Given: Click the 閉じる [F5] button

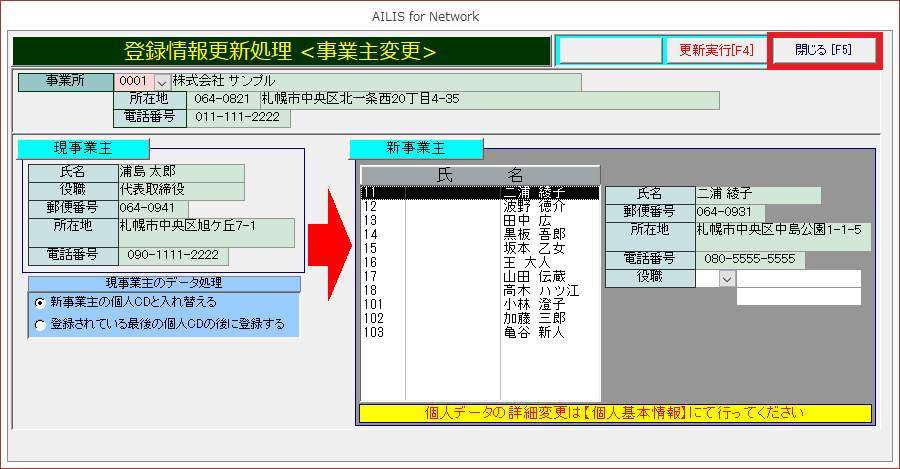Looking at the screenshot, I should pos(824,51).
